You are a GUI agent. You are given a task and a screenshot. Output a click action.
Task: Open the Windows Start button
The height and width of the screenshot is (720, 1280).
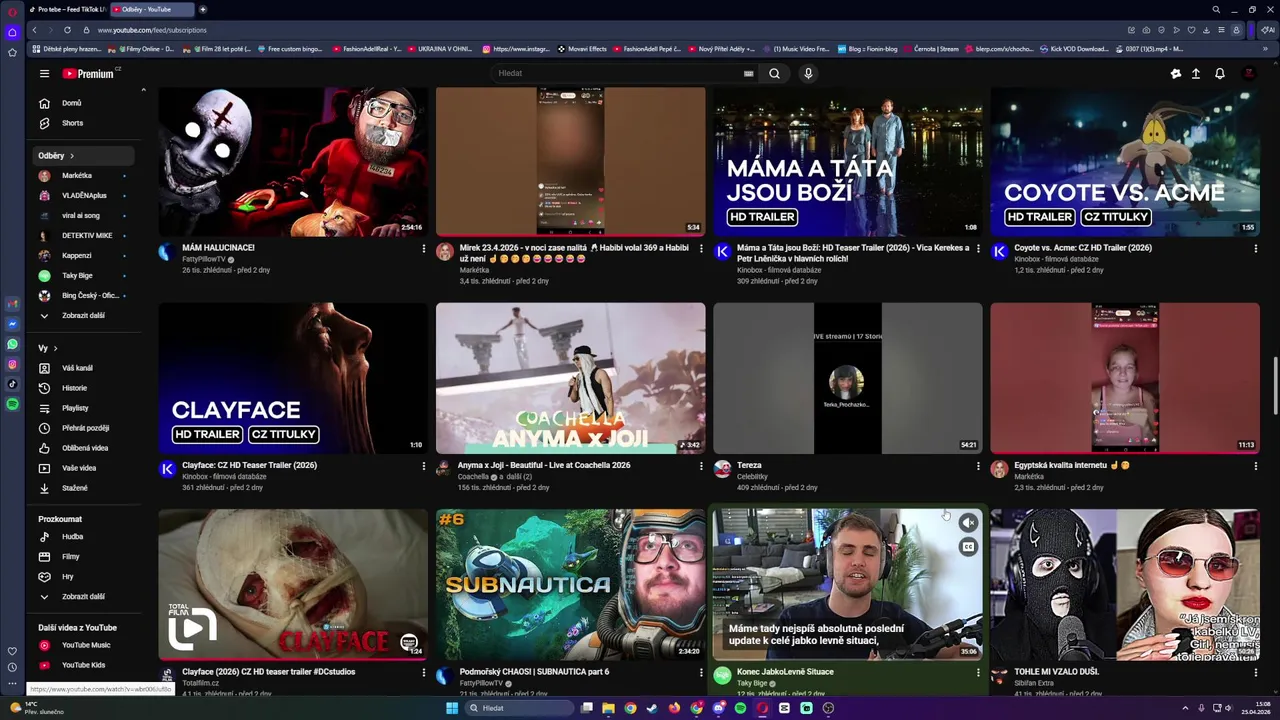[452, 708]
